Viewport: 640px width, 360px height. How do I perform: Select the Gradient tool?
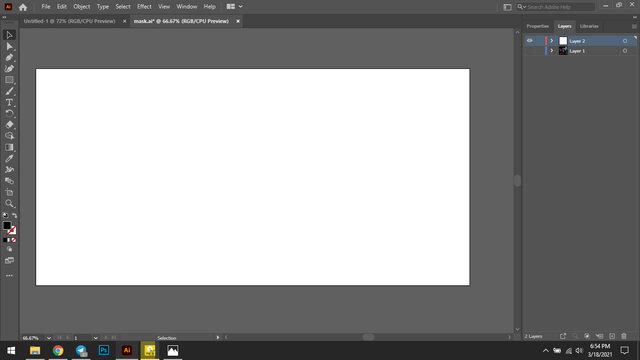tap(9, 147)
